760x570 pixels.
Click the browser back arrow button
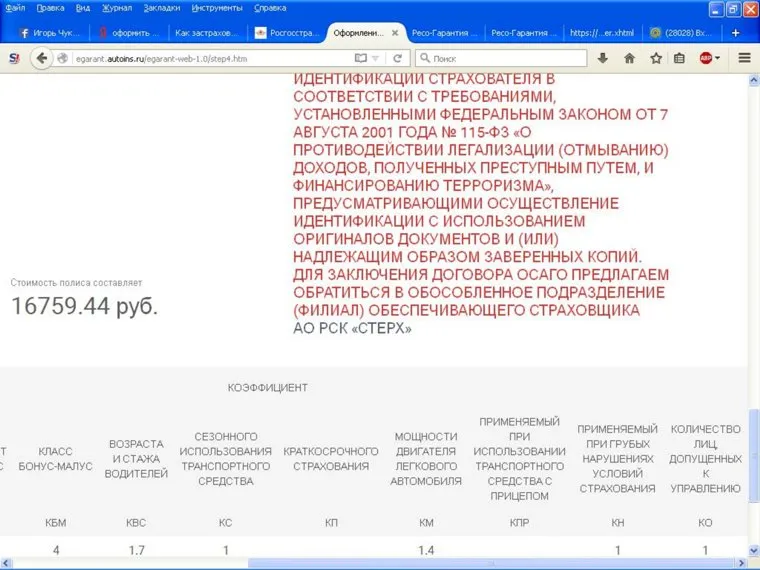(x=42, y=58)
